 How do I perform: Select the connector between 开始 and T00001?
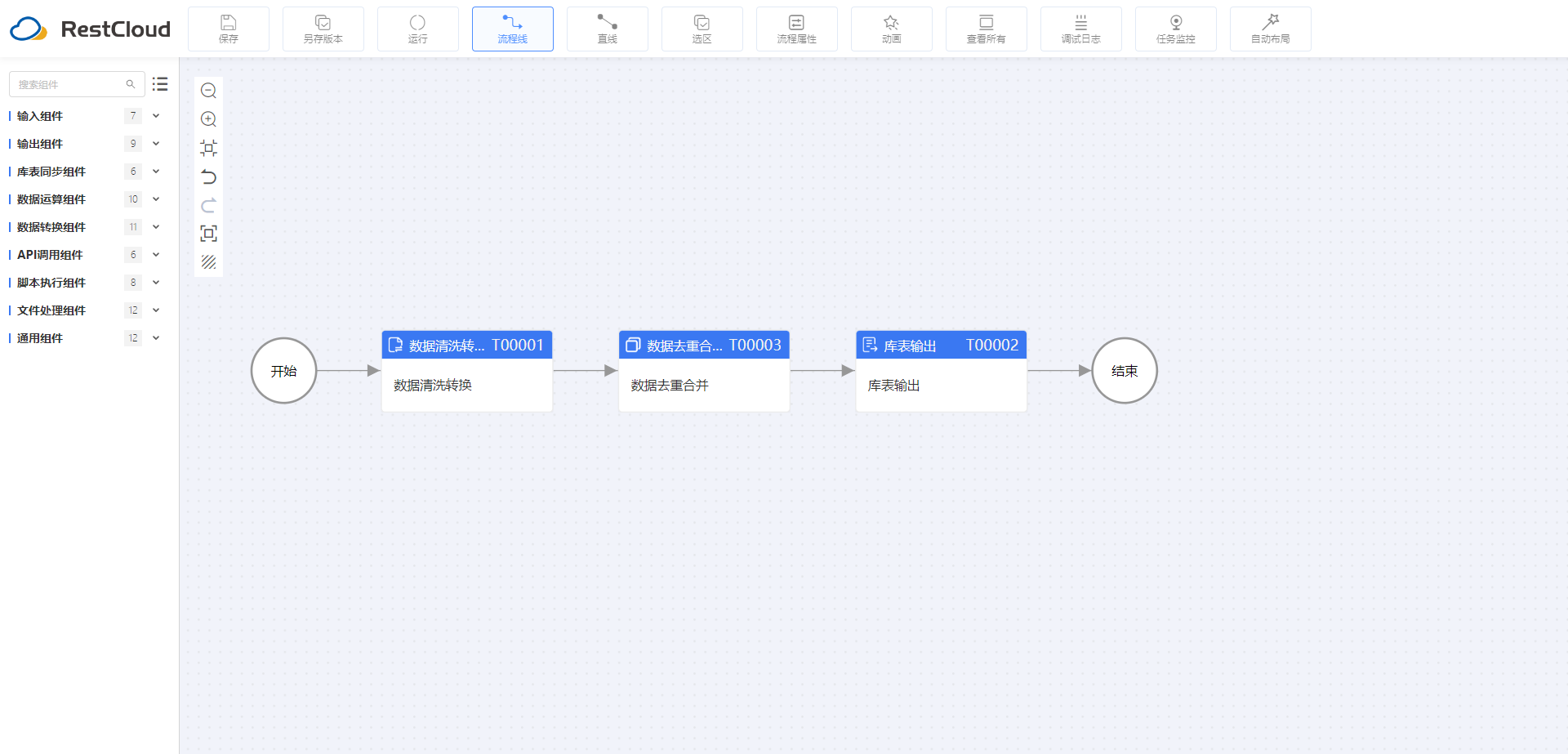pyautogui.click(x=349, y=371)
